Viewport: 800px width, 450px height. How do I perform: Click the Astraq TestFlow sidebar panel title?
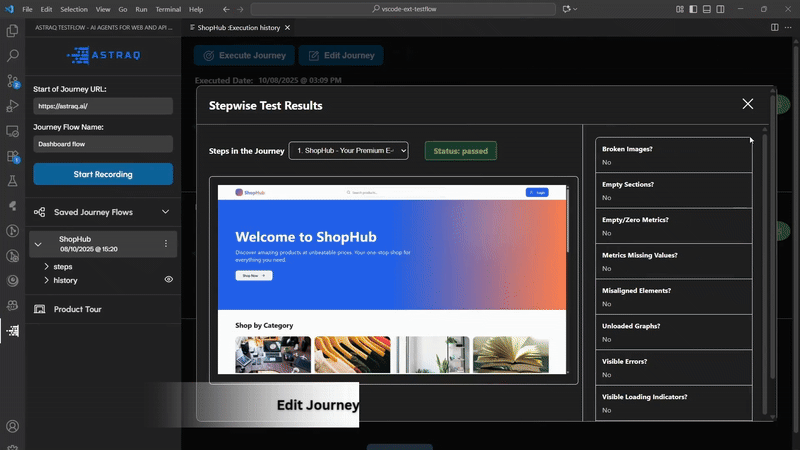104,28
